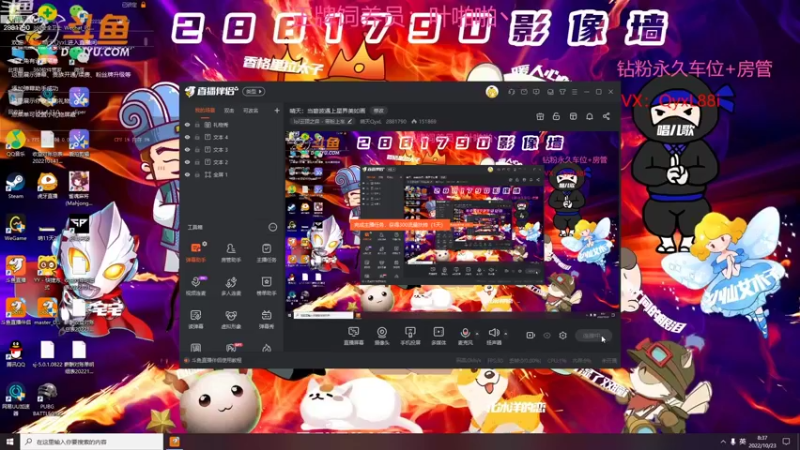Open the 多人连麦 multi-person mic tool
This screenshot has width=800, height=450.
point(231,286)
